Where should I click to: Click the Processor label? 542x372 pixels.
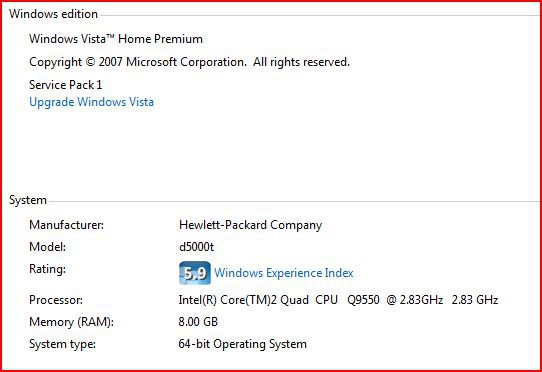[56, 300]
